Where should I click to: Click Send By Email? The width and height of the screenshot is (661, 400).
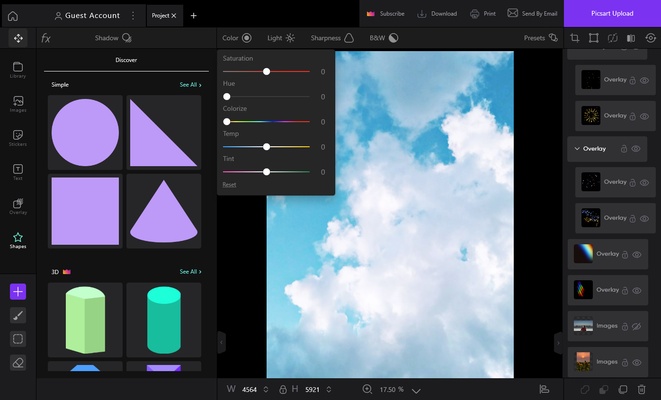click(x=532, y=13)
